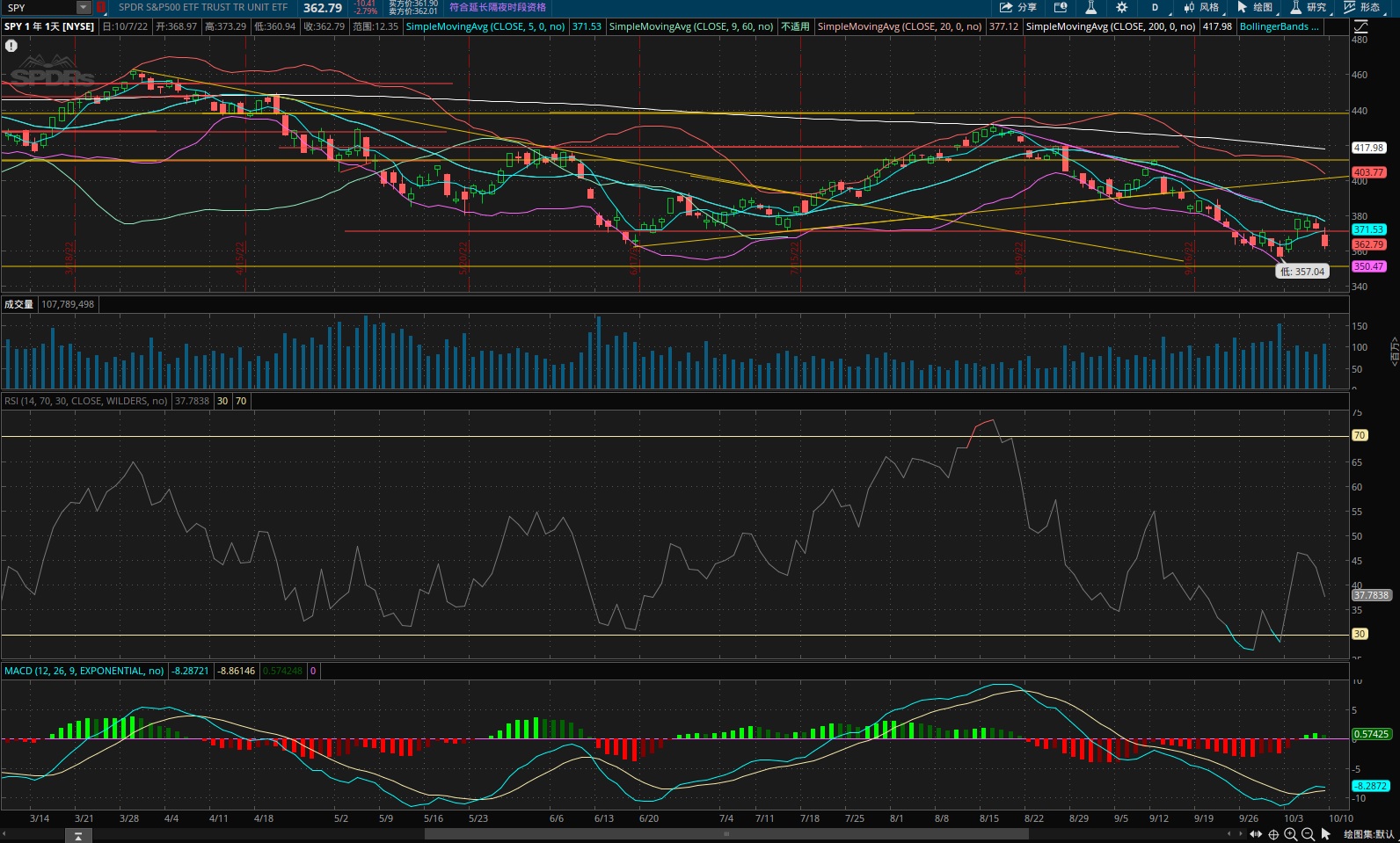Open the SPY symbol dropdown arrow

83,7
